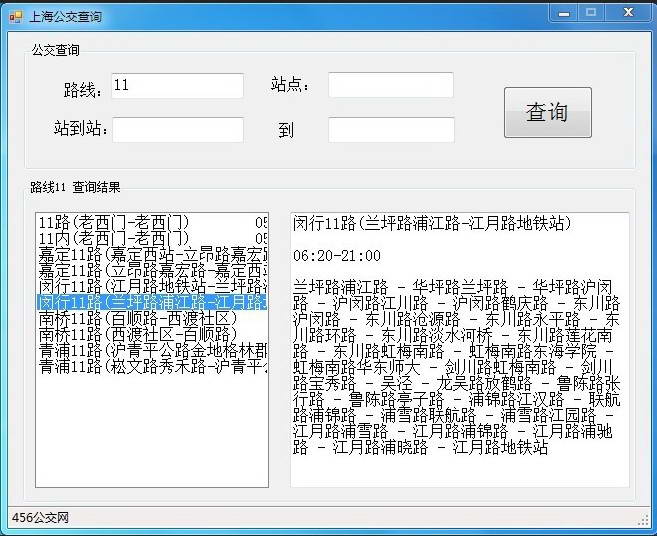Maximize the 上海公交查询 window
The image size is (657, 536).
point(591,13)
